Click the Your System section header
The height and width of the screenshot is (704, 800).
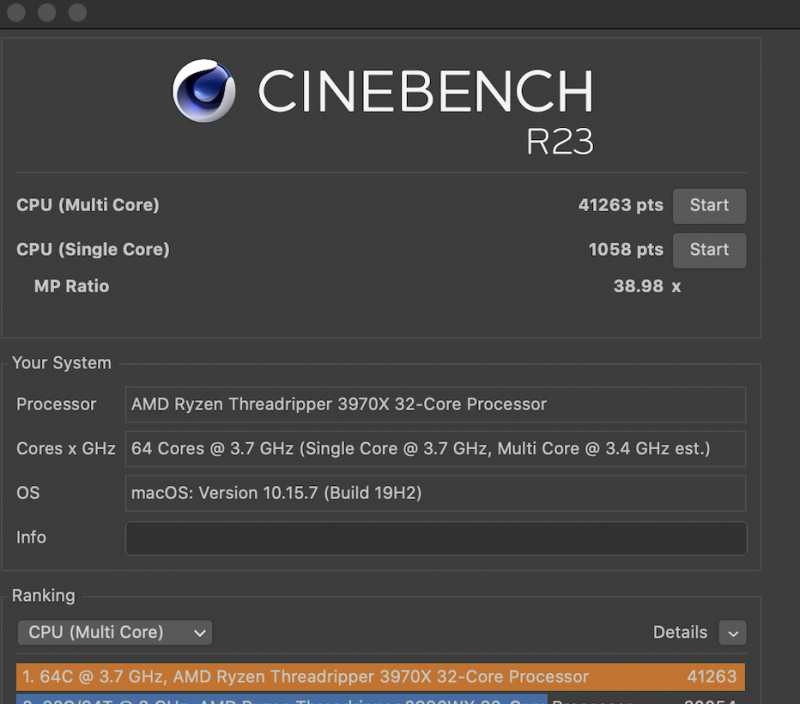pos(61,363)
